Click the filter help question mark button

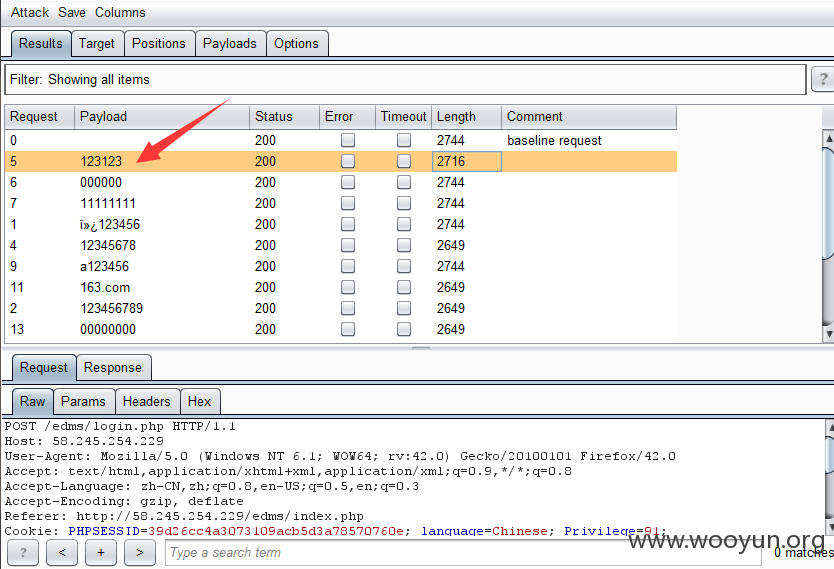pos(823,79)
